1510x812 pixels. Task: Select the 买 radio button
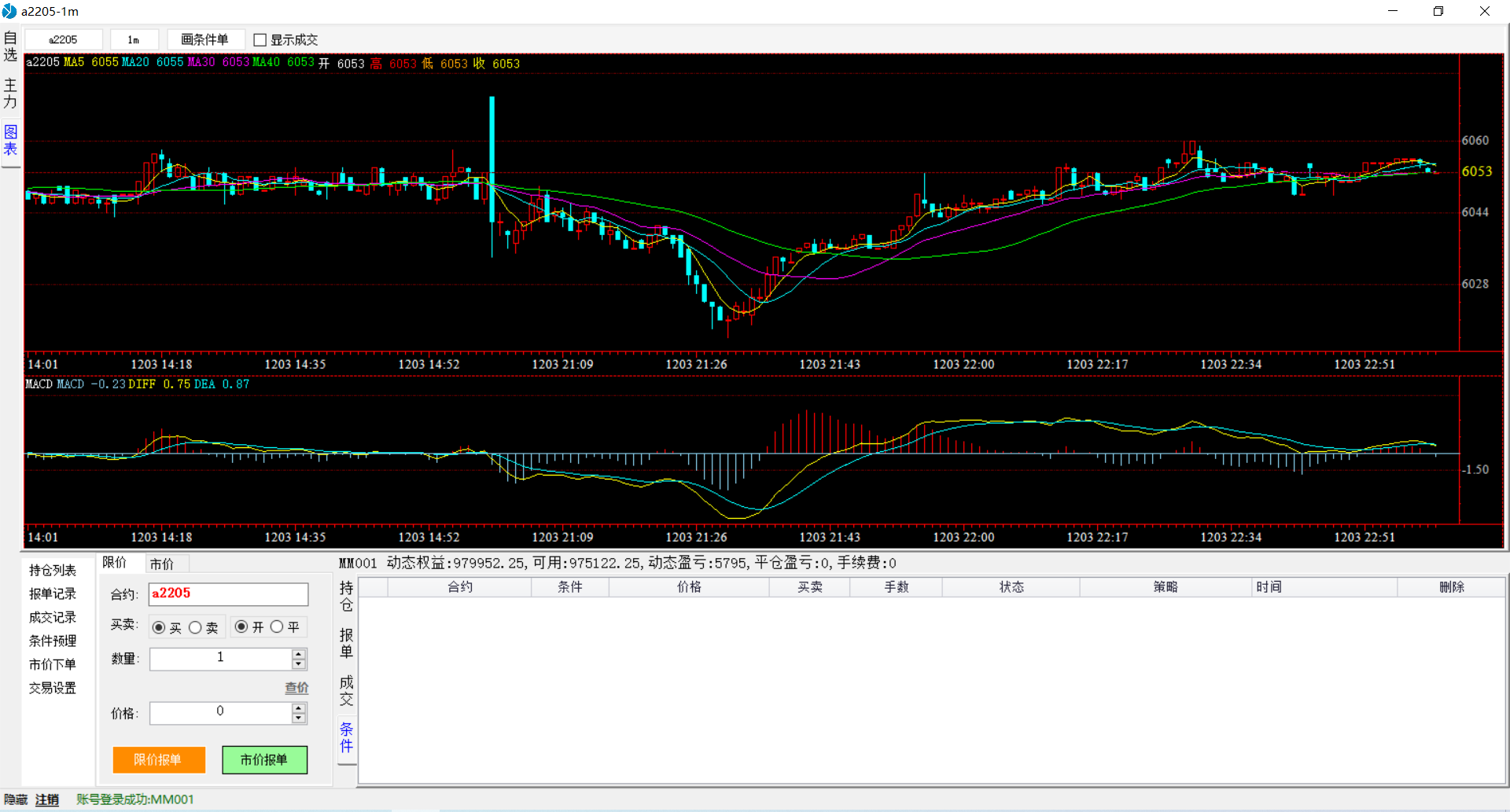pos(160,627)
